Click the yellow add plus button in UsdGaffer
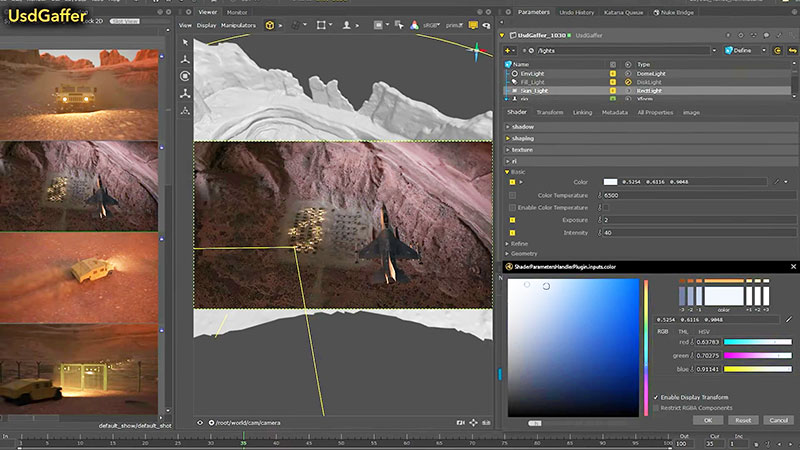The image size is (800, 450). click(x=509, y=50)
